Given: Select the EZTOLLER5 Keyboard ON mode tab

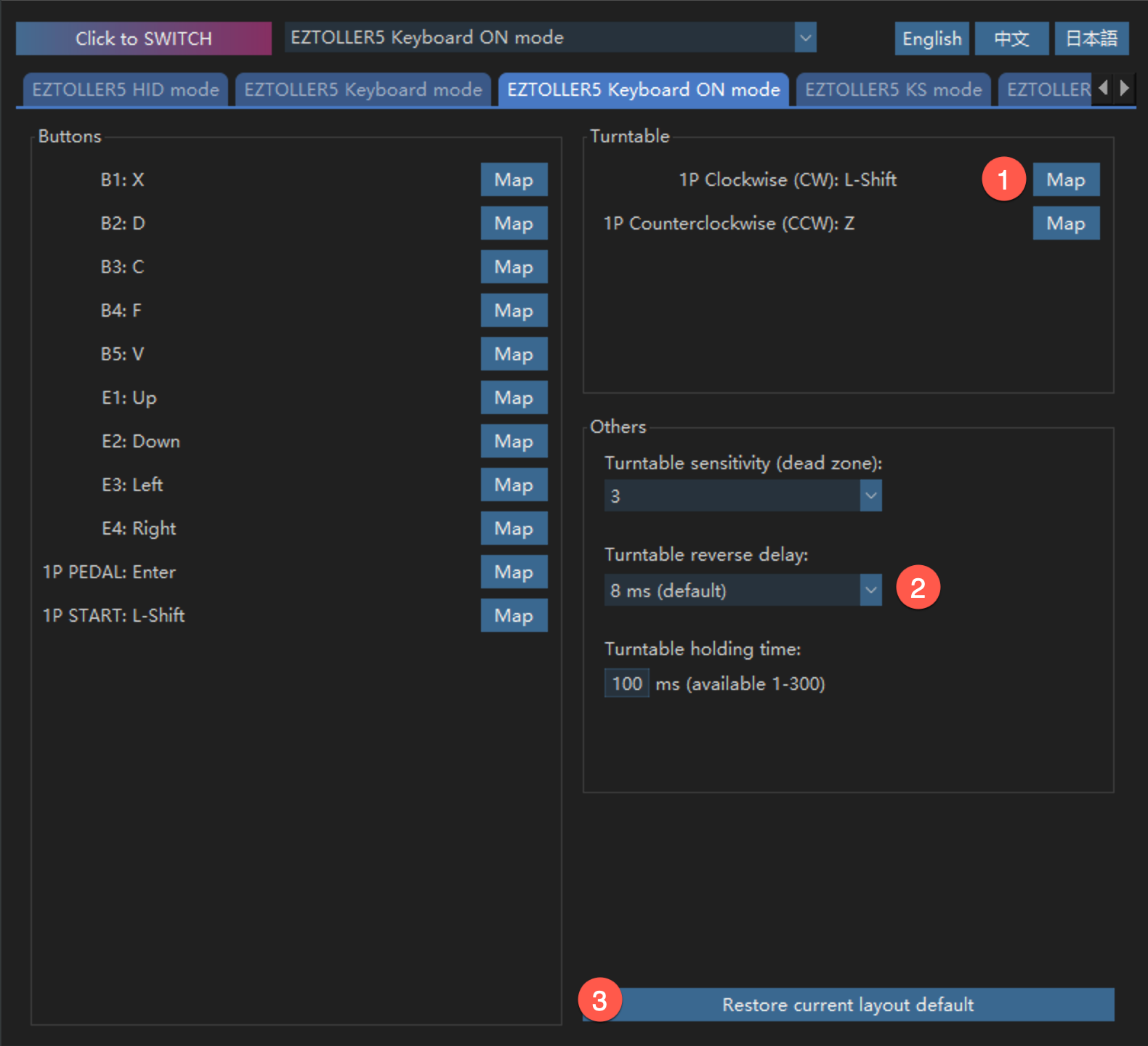Looking at the screenshot, I should click(644, 90).
